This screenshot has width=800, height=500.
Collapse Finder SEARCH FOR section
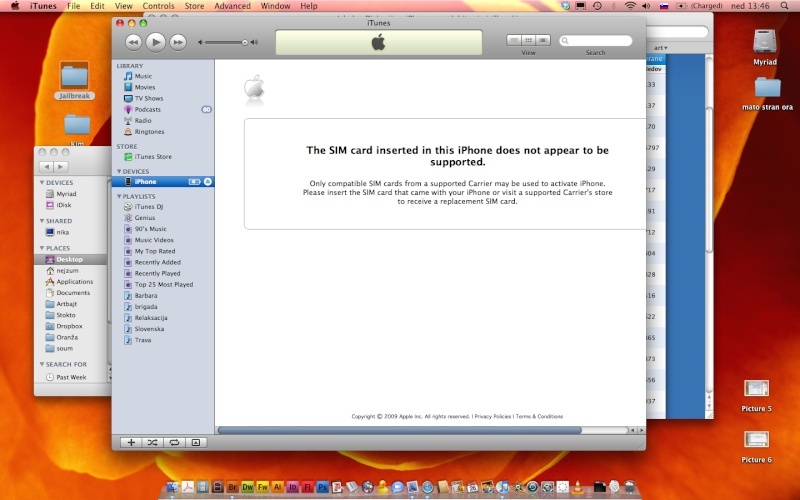(x=42, y=364)
